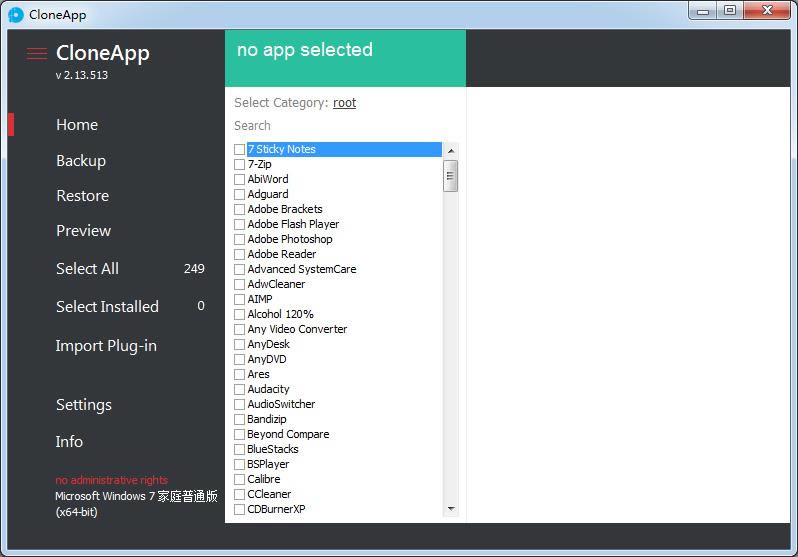Check the Alcohol 120% checkbox

point(239,314)
